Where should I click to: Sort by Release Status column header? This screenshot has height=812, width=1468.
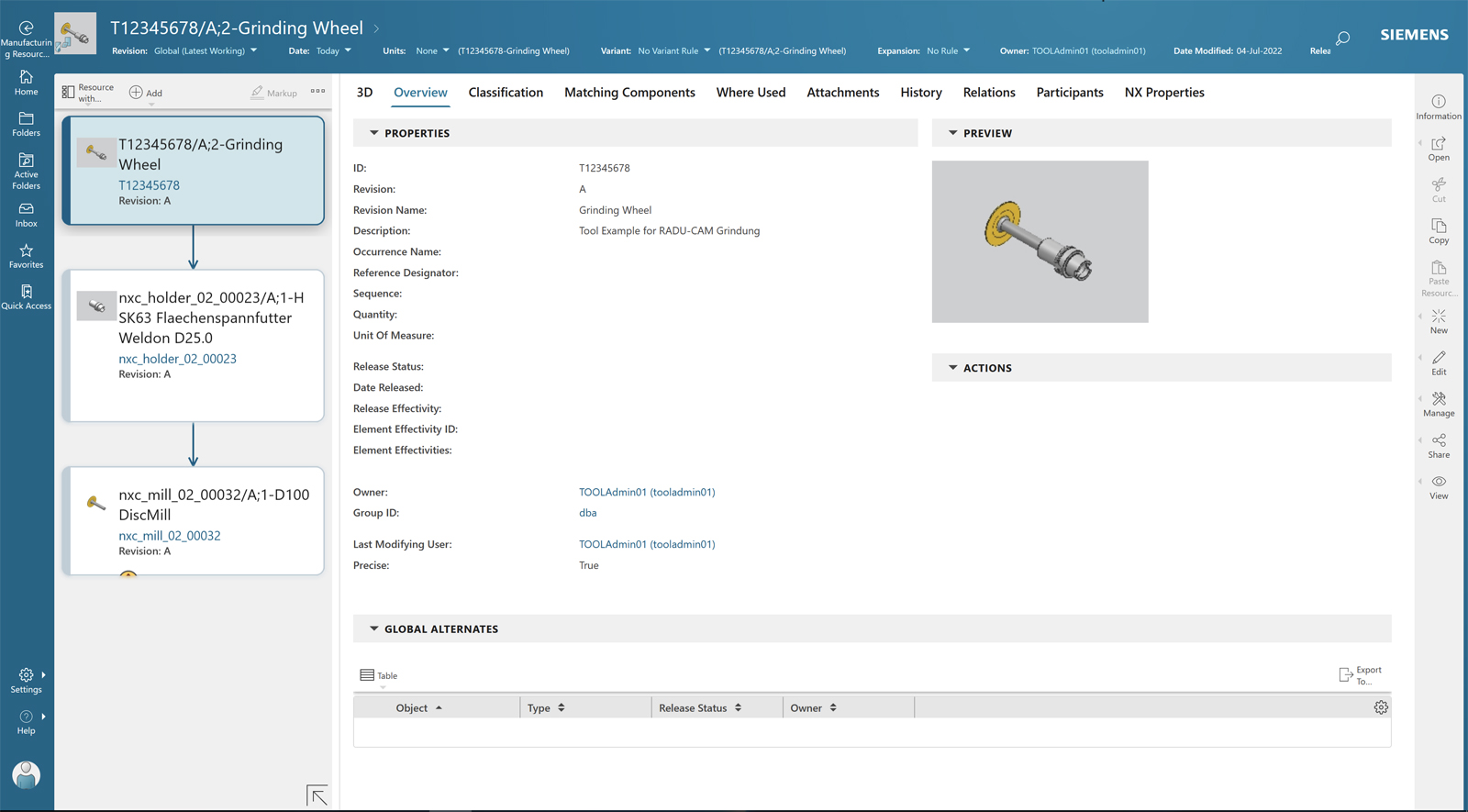717,707
